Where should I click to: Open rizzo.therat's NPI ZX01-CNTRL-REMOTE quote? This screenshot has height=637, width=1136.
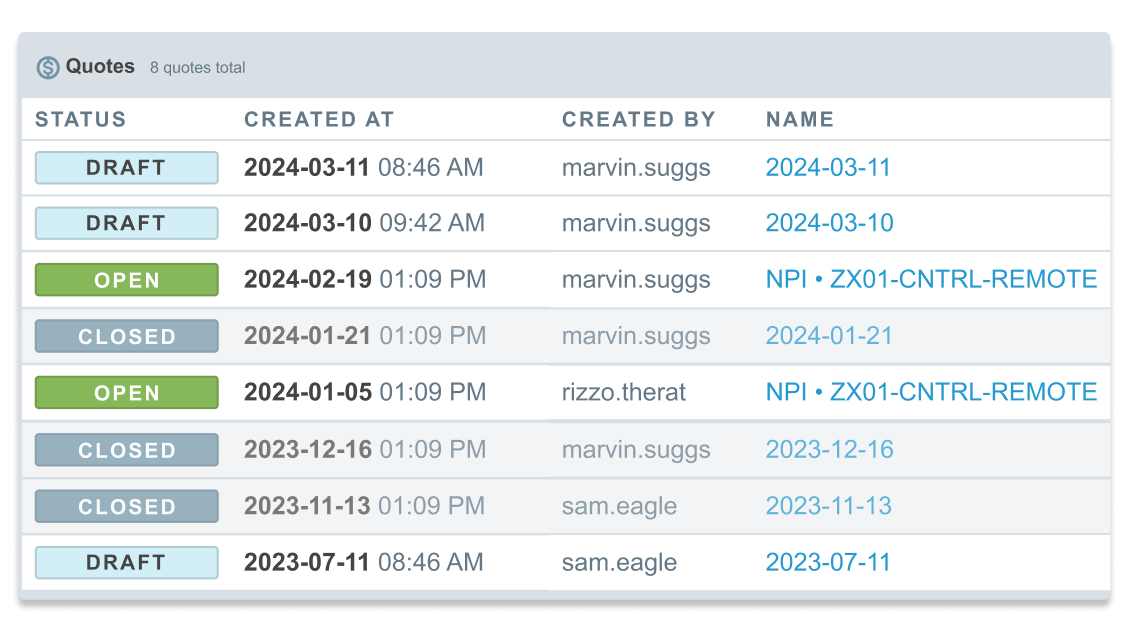(x=931, y=392)
